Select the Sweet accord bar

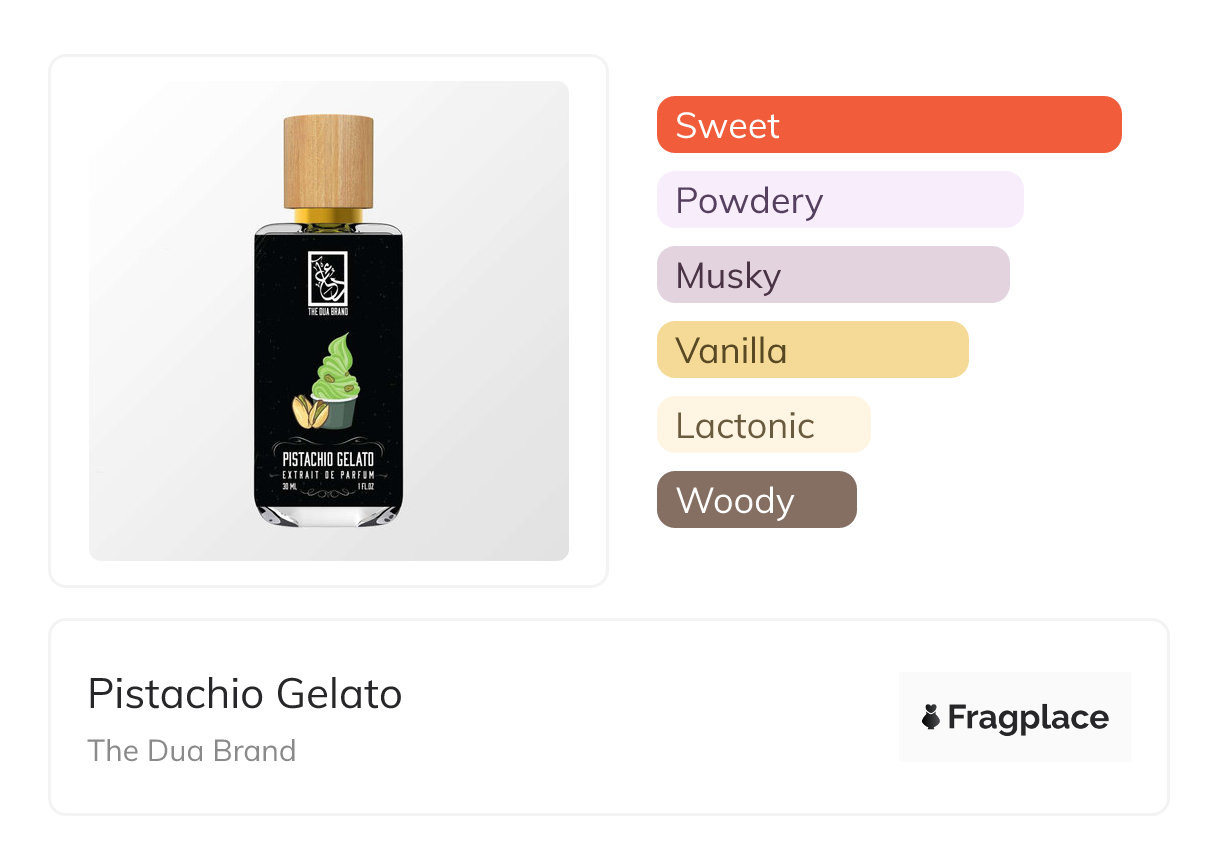[x=889, y=125]
